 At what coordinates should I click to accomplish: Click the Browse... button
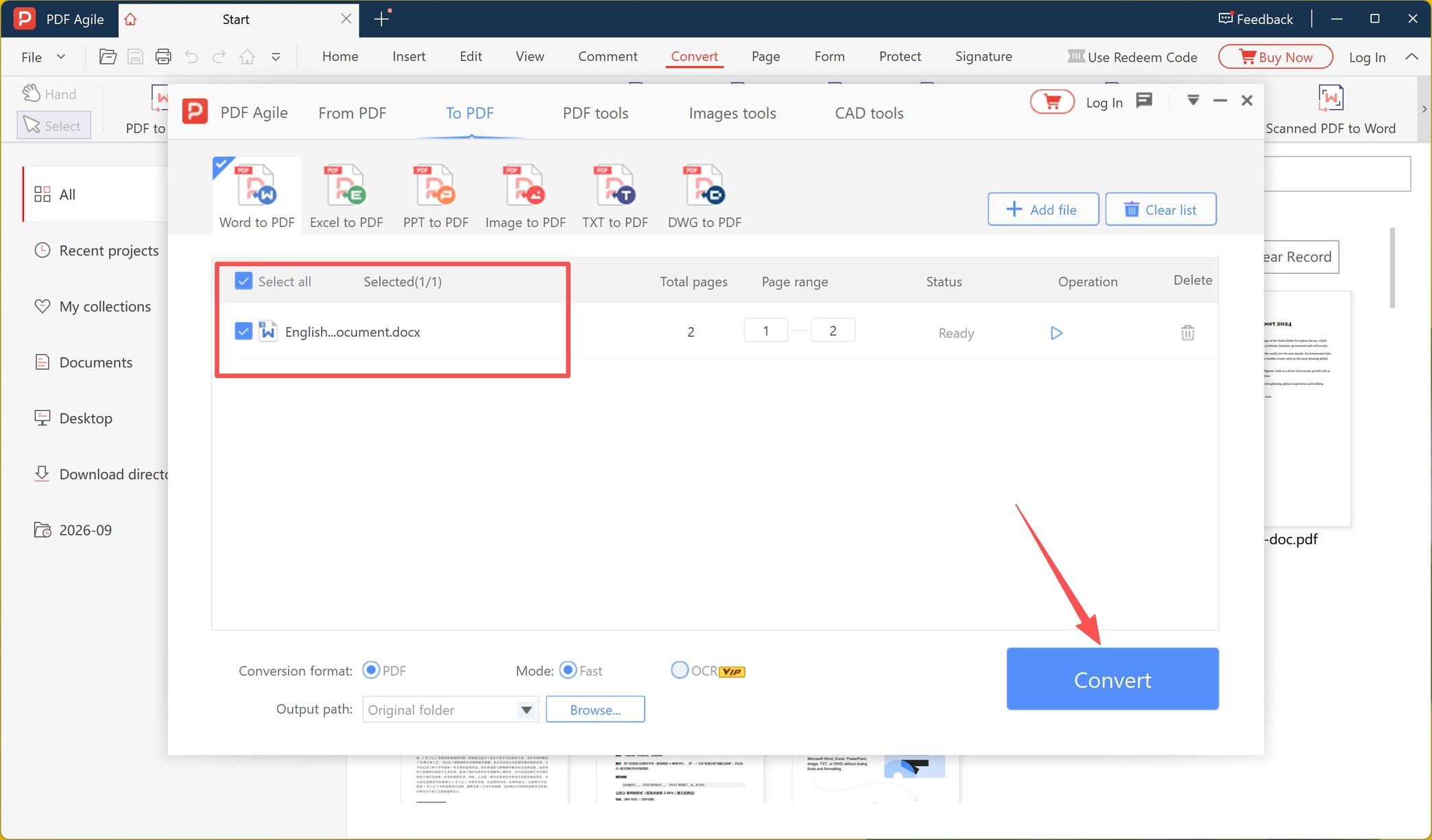click(x=595, y=710)
